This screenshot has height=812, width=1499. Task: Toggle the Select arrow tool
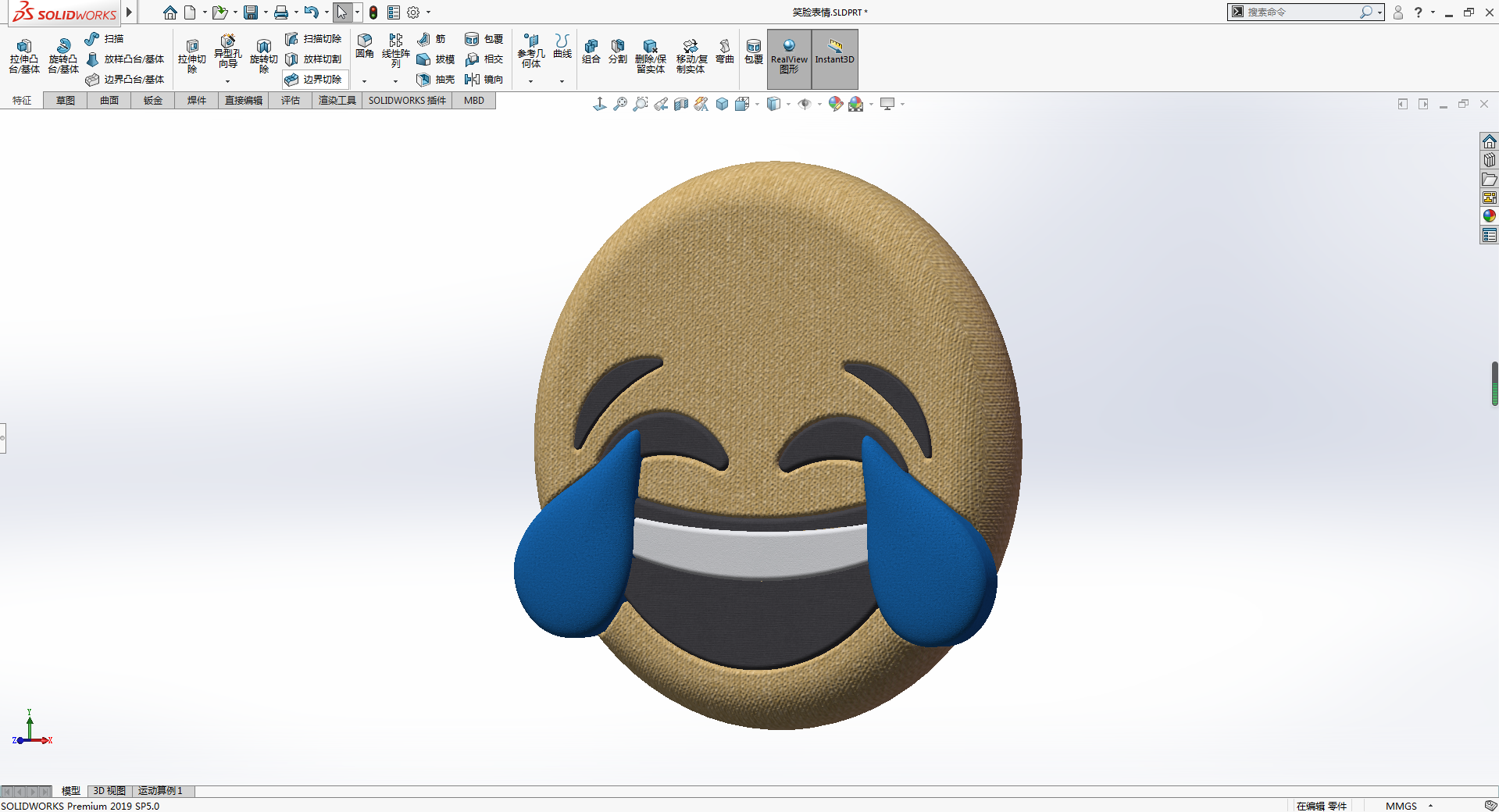342,12
